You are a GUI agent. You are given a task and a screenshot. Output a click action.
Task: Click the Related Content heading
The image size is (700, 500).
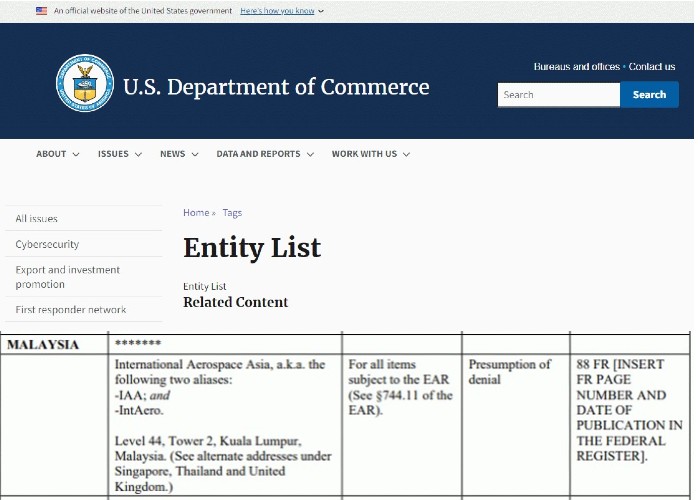pos(235,302)
